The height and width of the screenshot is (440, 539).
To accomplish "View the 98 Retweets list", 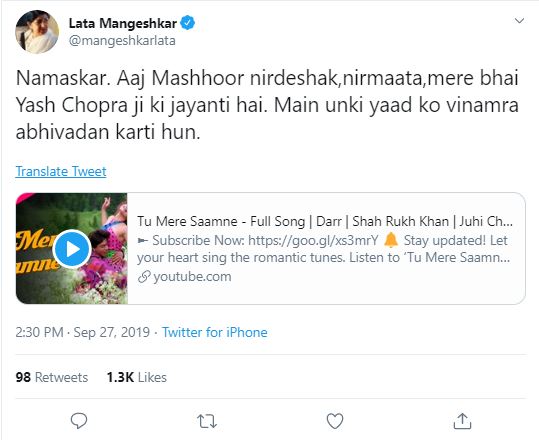I will [52, 377].
